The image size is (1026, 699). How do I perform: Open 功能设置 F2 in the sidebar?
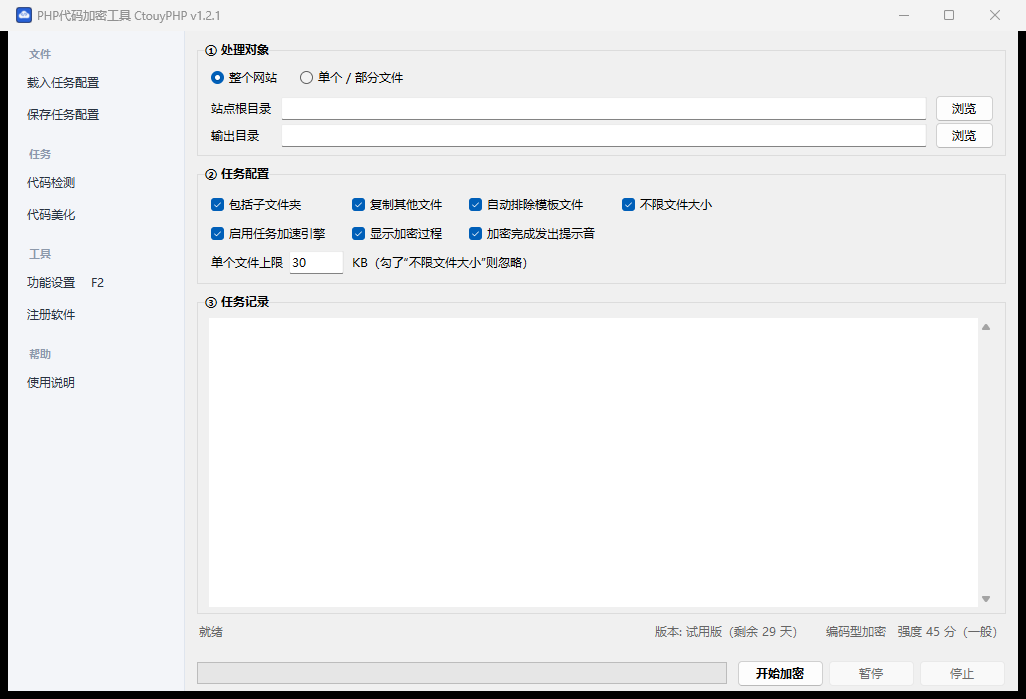(x=65, y=283)
